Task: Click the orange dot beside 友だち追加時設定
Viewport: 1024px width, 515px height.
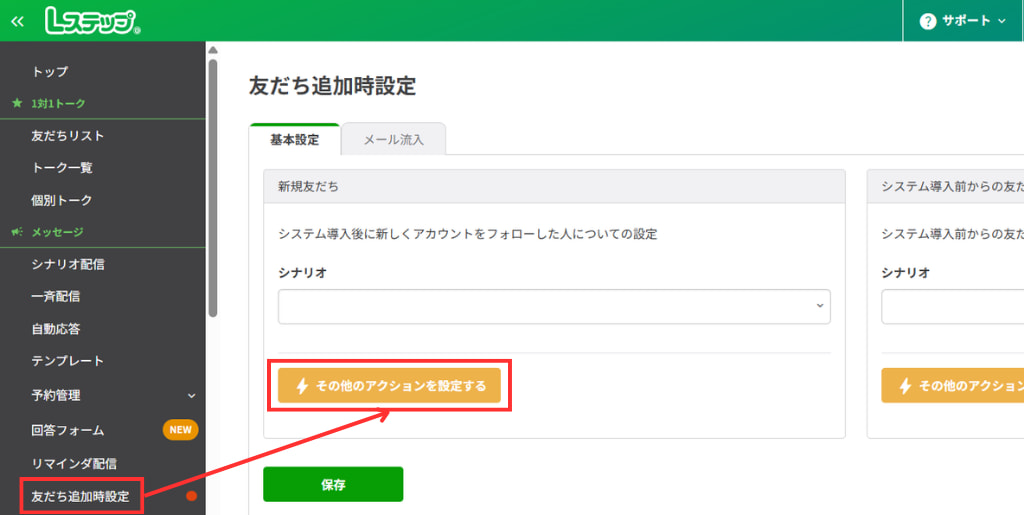Action: click(191, 496)
